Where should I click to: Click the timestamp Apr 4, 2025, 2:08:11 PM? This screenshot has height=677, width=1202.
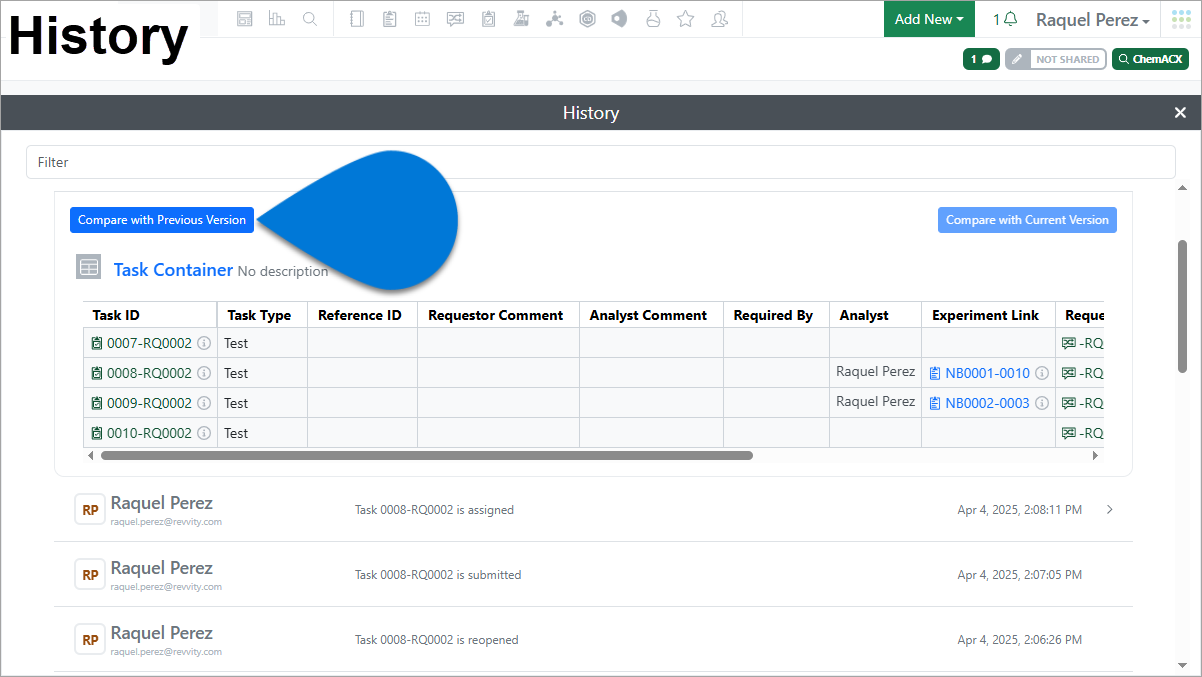coord(1019,510)
